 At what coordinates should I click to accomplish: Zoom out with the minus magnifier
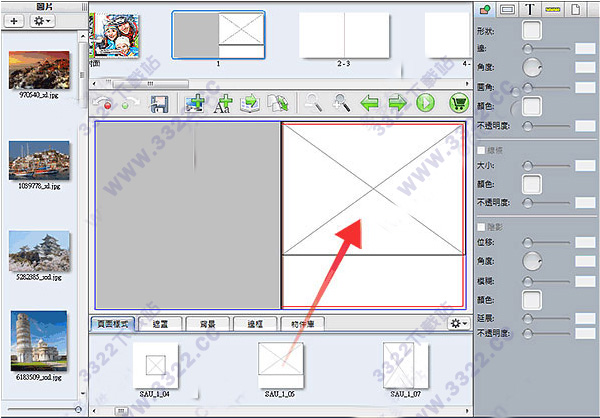pos(313,103)
